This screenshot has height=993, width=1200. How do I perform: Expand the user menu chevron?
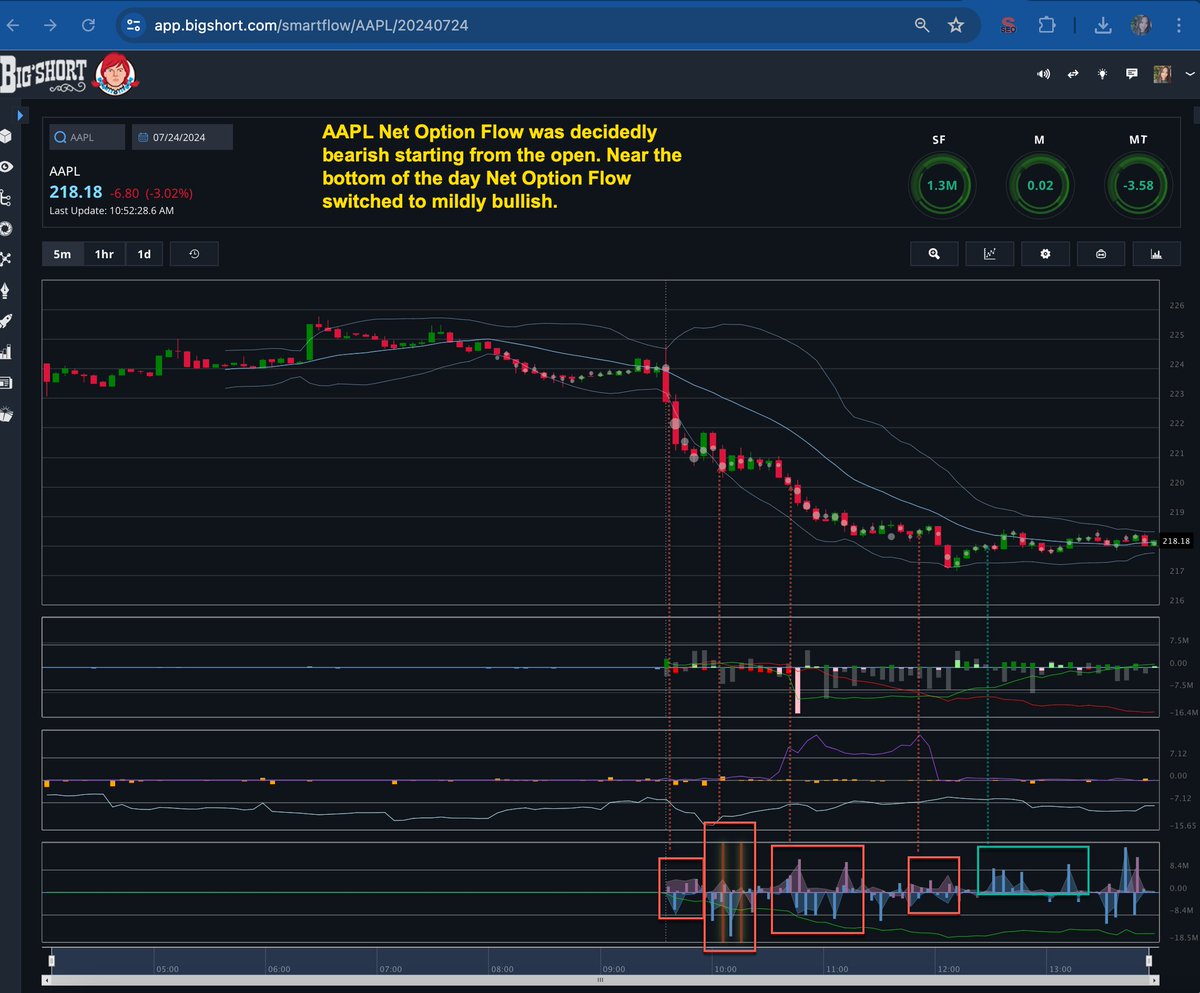tap(1188, 74)
